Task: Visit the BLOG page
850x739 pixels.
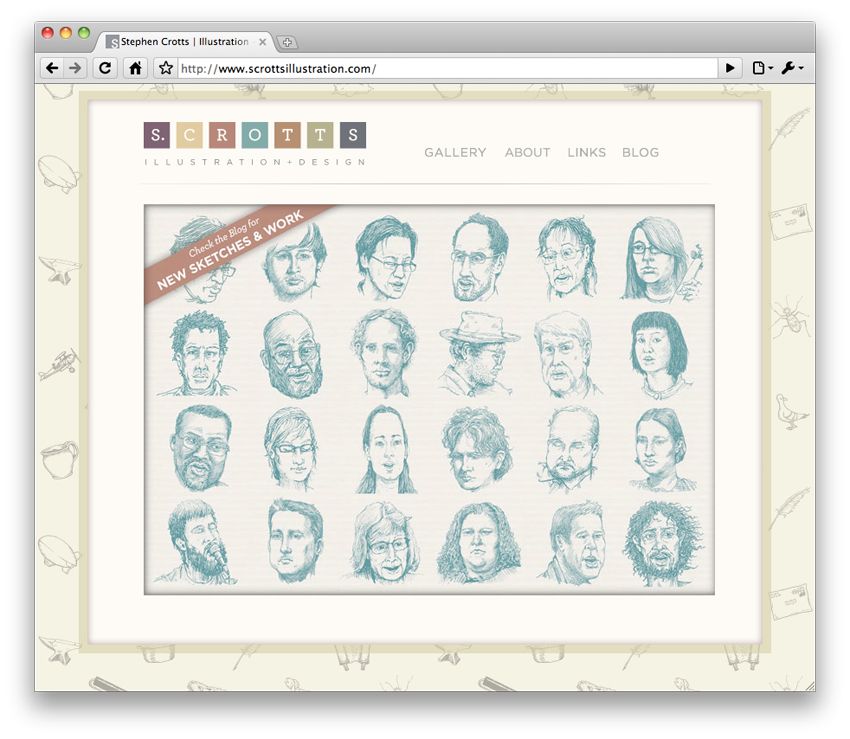Action: tap(640, 153)
